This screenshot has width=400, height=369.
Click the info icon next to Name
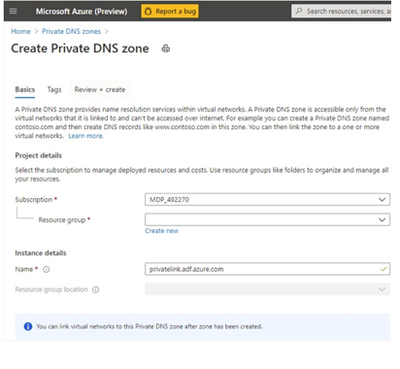[x=46, y=269]
